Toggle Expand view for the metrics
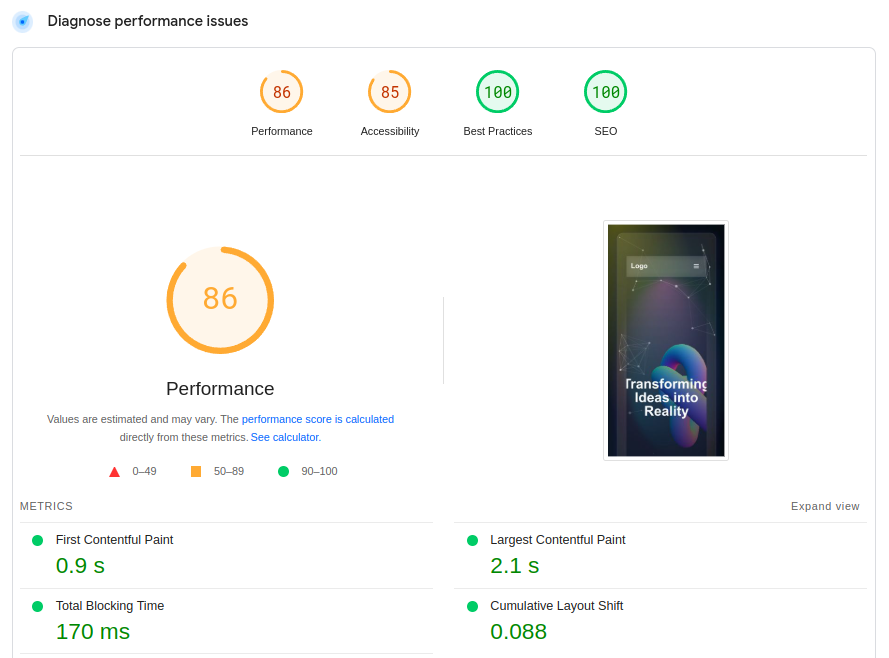889x658 pixels. coord(825,506)
